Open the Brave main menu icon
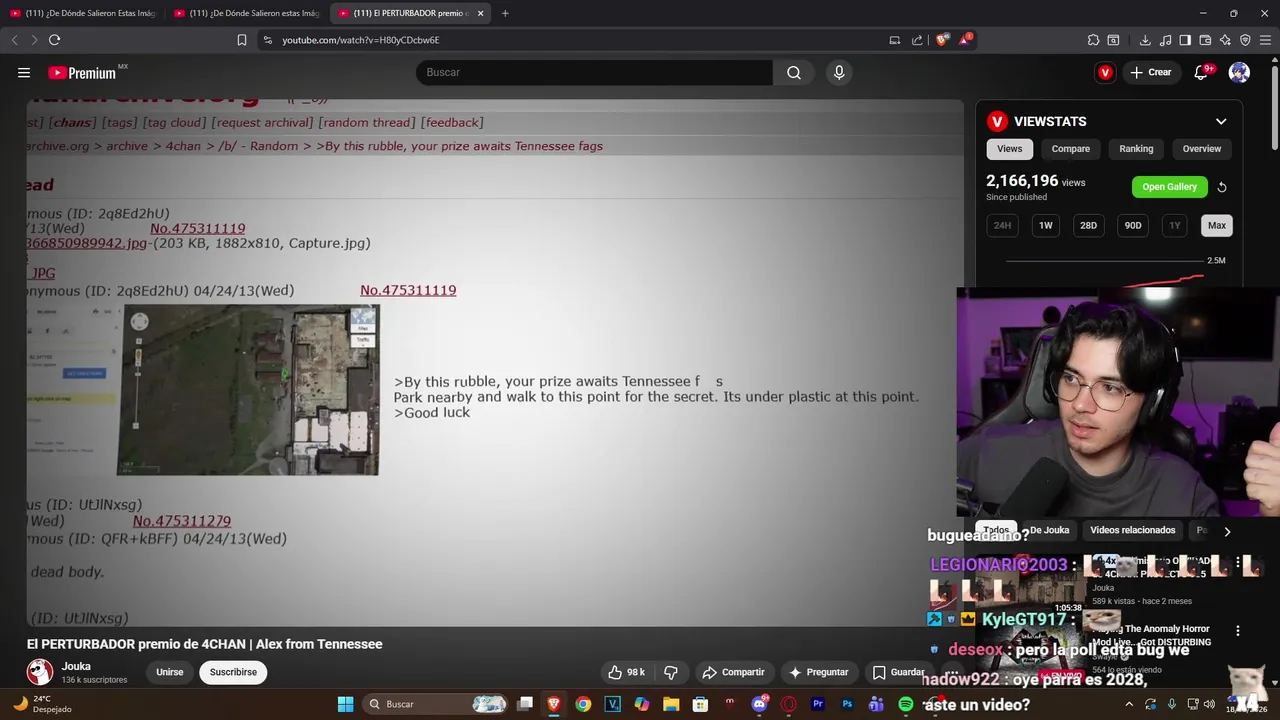The width and height of the screenshot is (1280, 720). 1266,40
